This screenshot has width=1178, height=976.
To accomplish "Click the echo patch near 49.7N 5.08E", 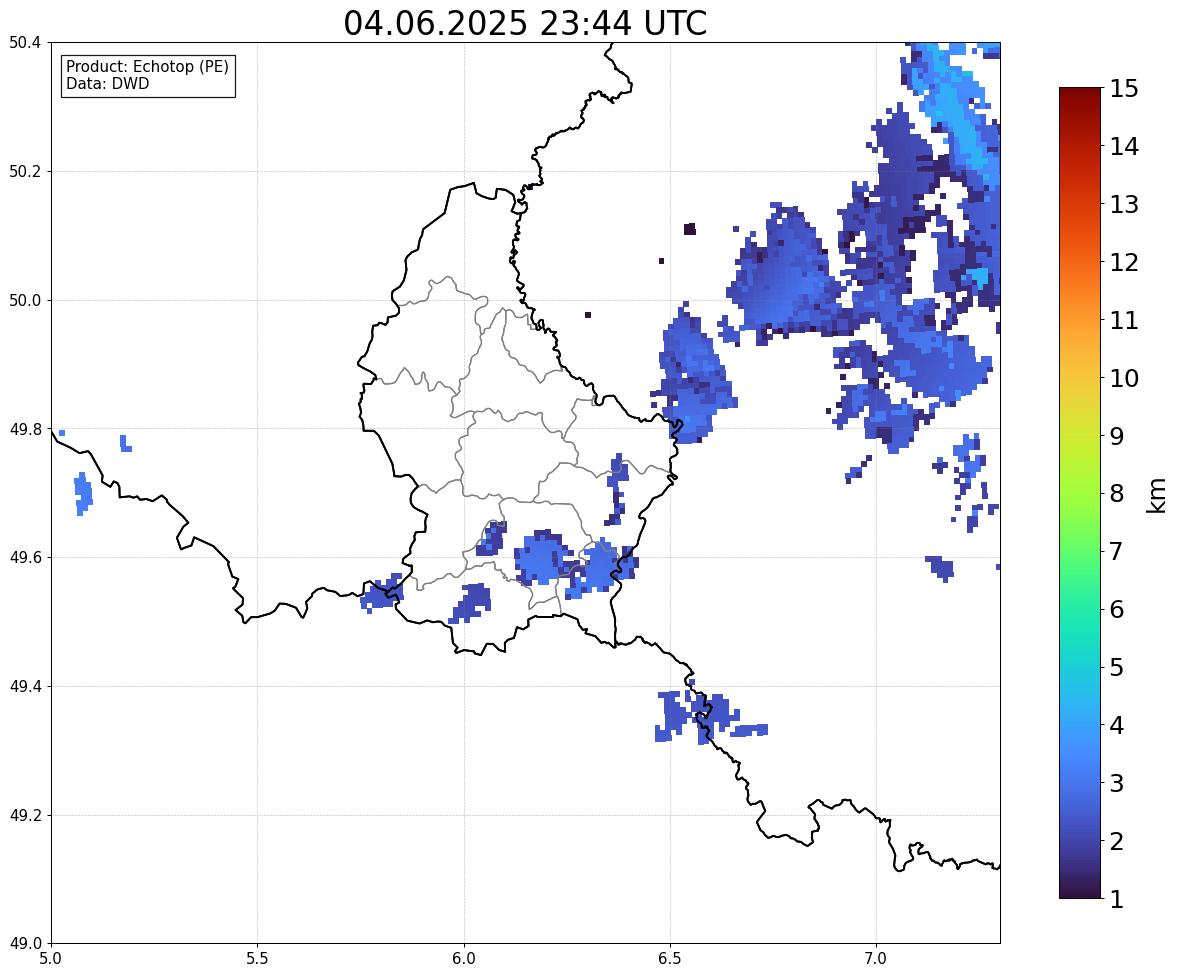I will (x=83, y=494).
